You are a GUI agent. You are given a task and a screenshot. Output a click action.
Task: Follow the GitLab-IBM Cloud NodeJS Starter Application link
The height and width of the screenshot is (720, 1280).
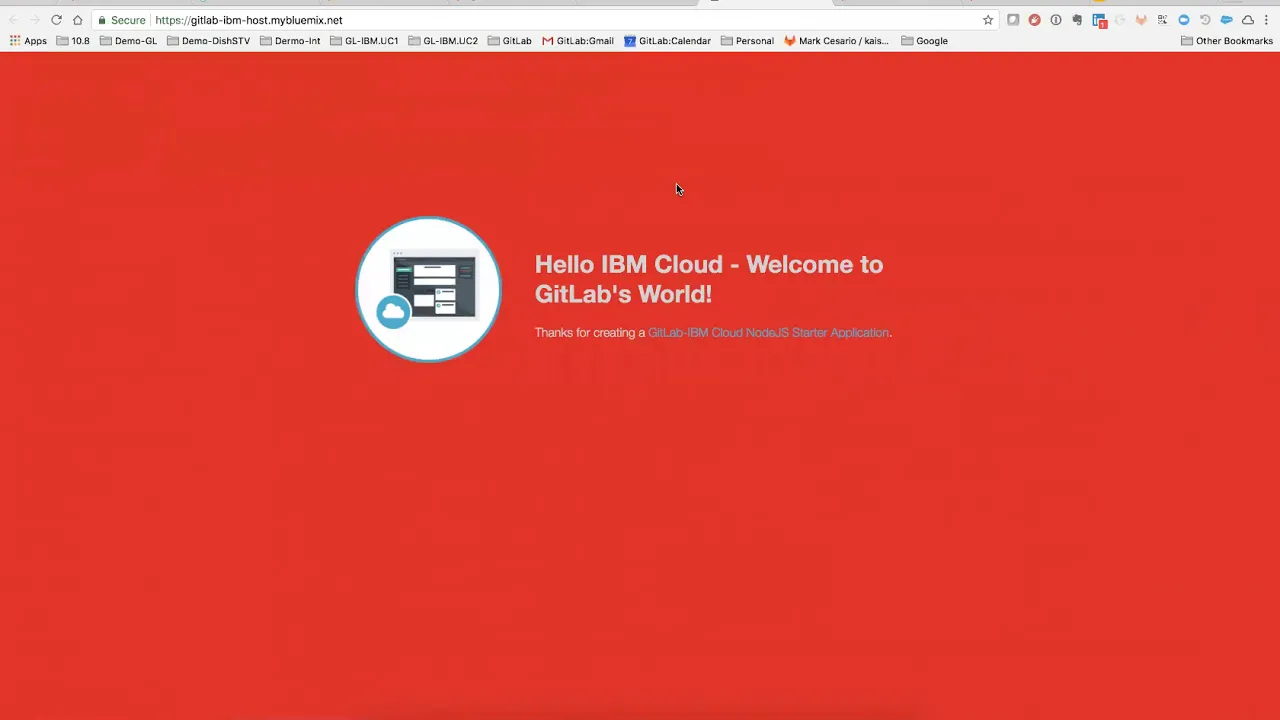pyautogui.click(x=768, y=333)
